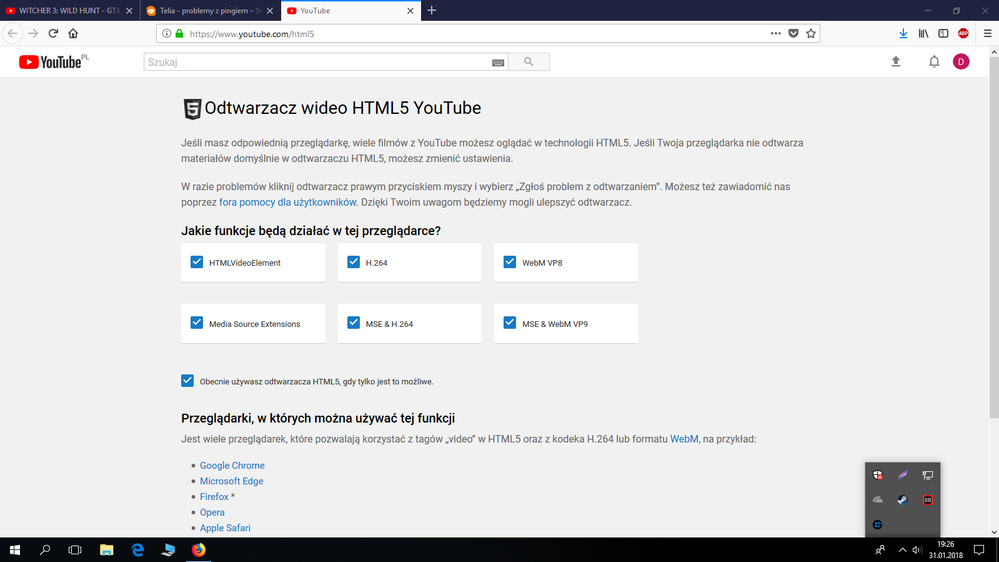The height and width of the screenshot is (562, 999).
Task: Open the OneDrive cloud tray icon
Action: coord(878,500)
